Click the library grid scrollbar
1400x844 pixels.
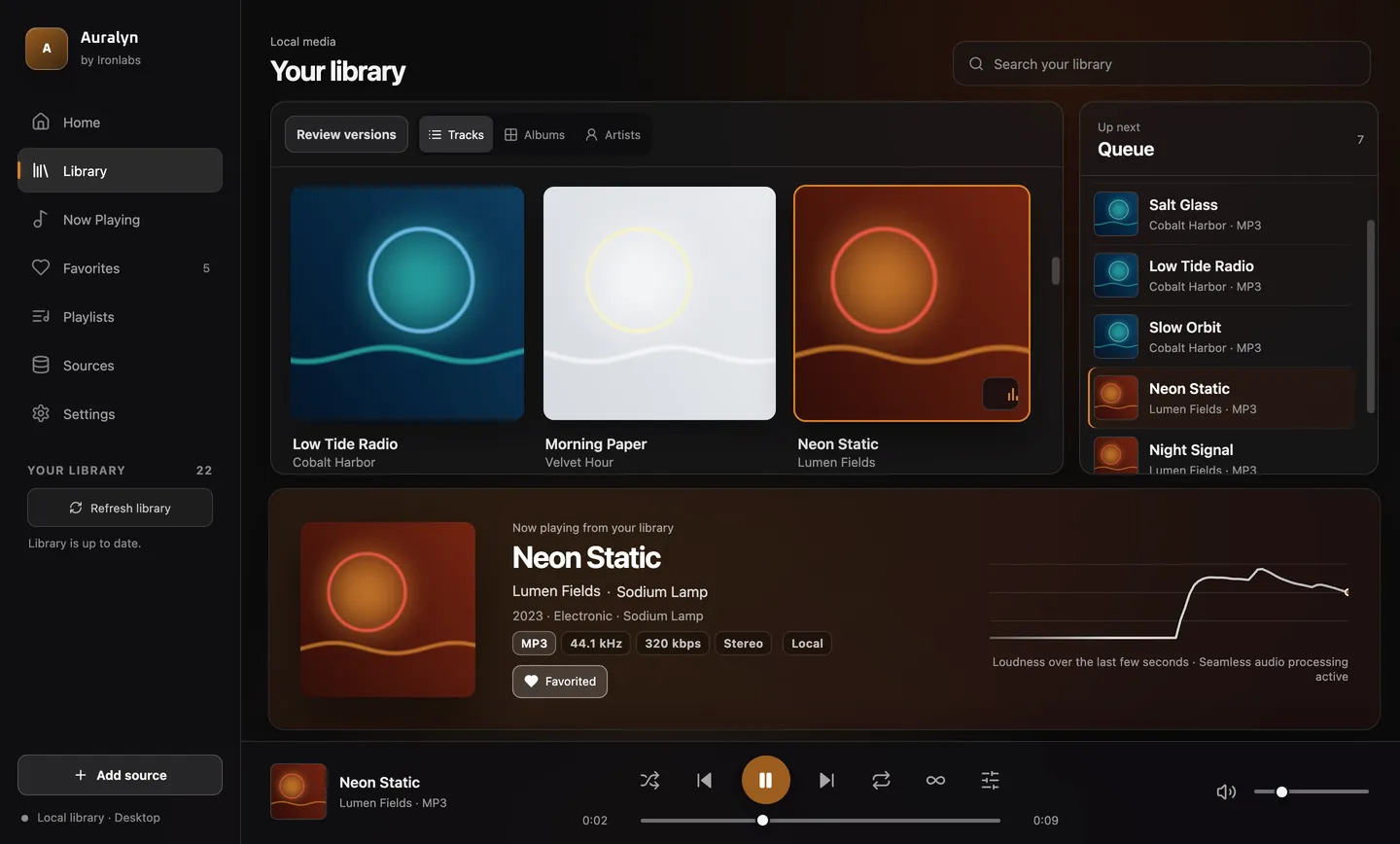tap(1056, 270)
